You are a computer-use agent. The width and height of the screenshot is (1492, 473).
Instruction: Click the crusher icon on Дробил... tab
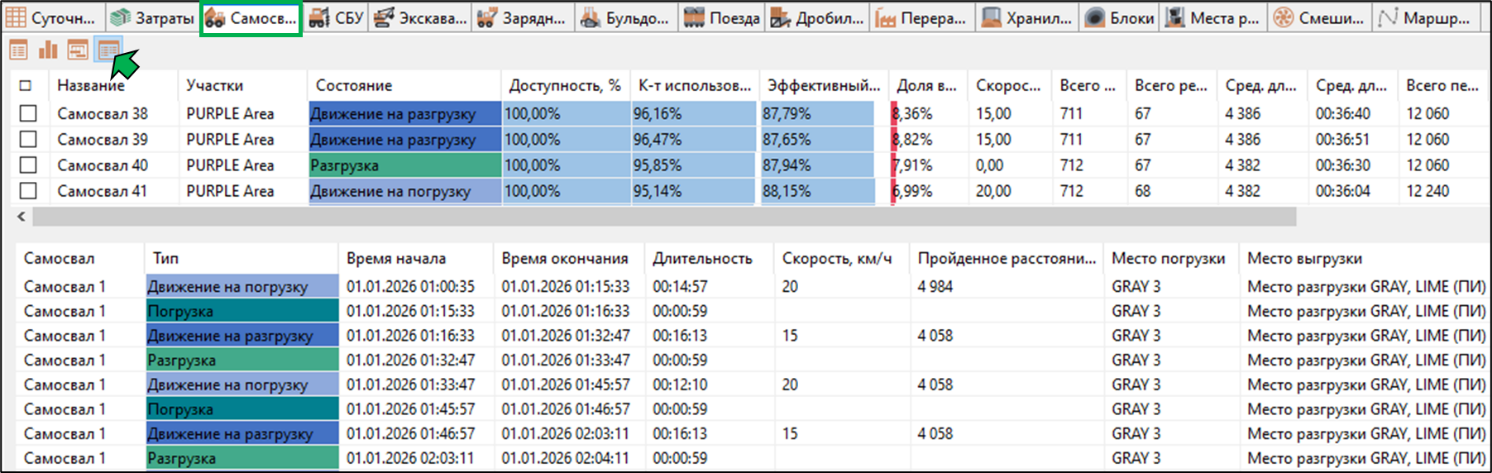click(x=783, y=18)
